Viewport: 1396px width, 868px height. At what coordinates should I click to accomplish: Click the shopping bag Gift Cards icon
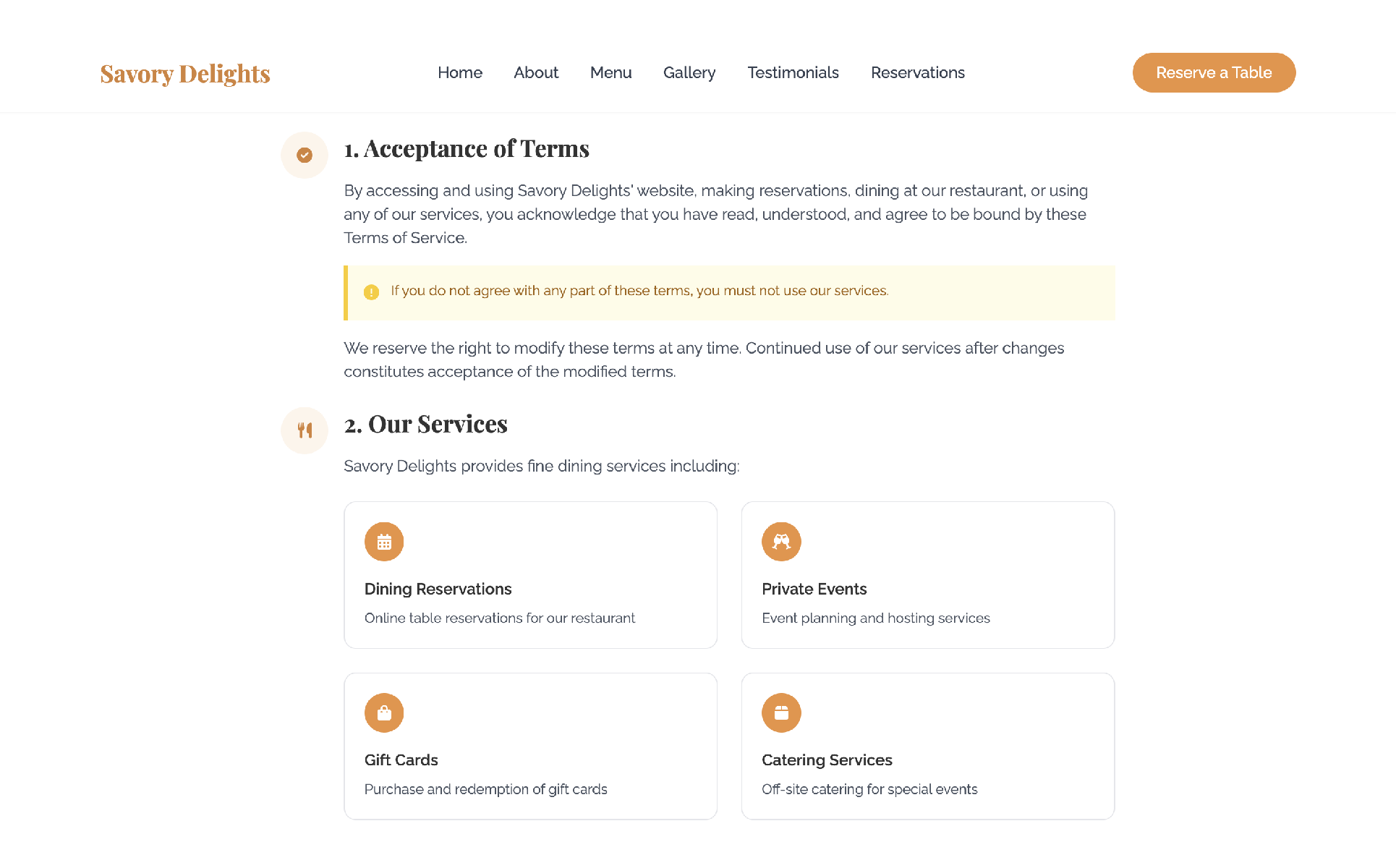384,713
